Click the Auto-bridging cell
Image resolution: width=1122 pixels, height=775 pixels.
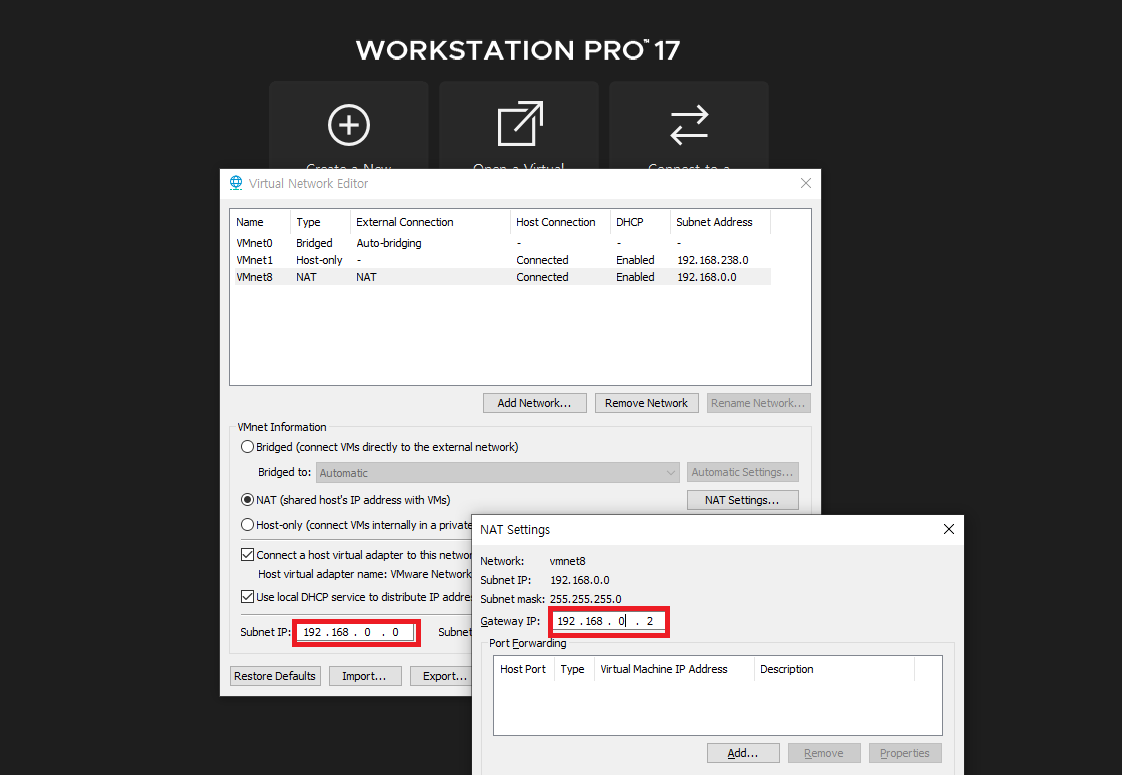click(389, 243)
